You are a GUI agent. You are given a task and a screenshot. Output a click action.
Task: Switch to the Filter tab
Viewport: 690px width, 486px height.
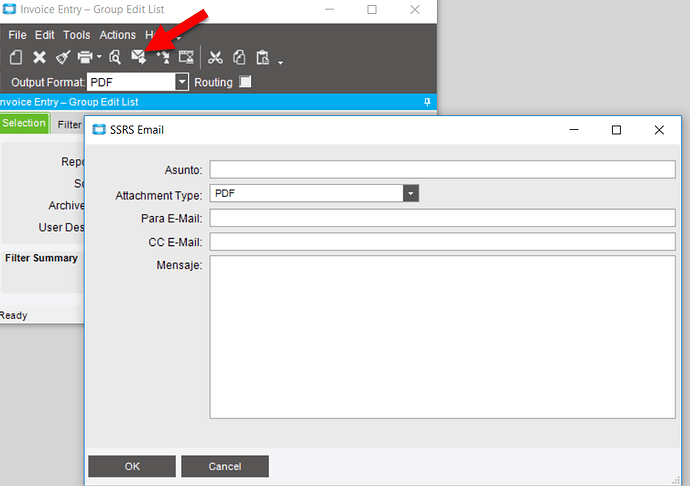click(69, 125)
